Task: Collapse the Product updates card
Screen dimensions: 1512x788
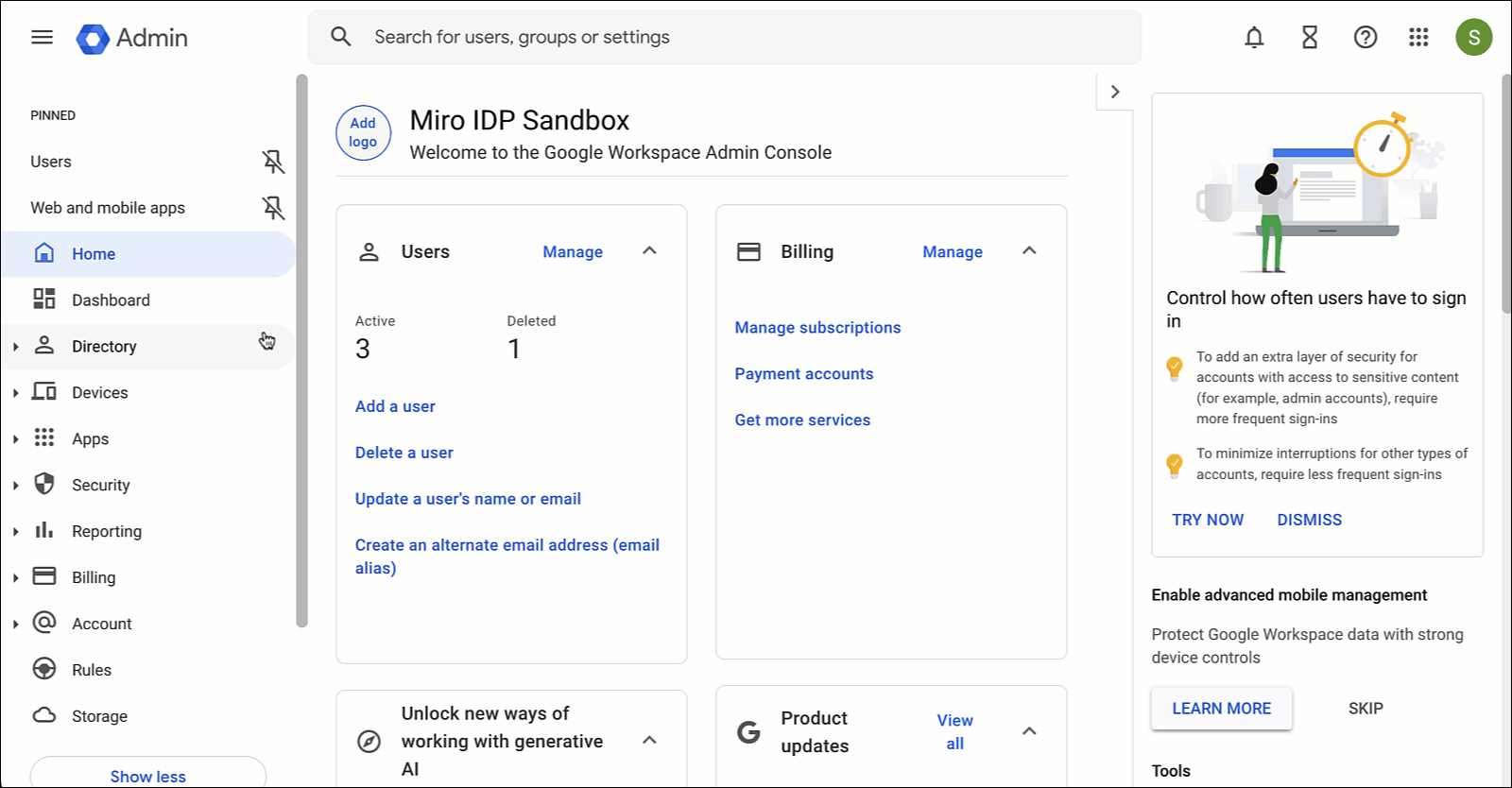Action: (x=1029, y=731)
